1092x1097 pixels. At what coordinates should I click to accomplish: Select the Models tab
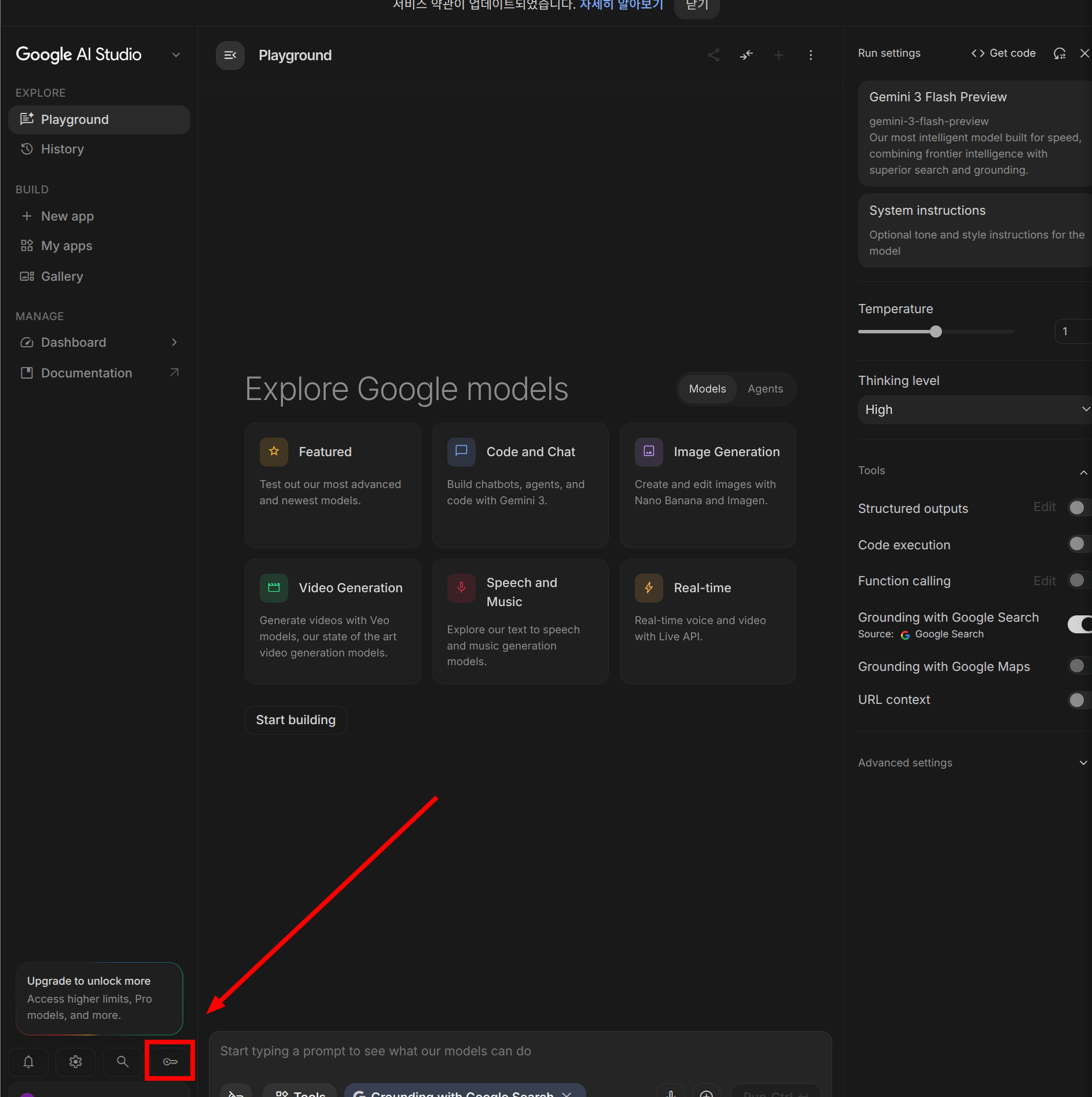[x=707, y=389]
